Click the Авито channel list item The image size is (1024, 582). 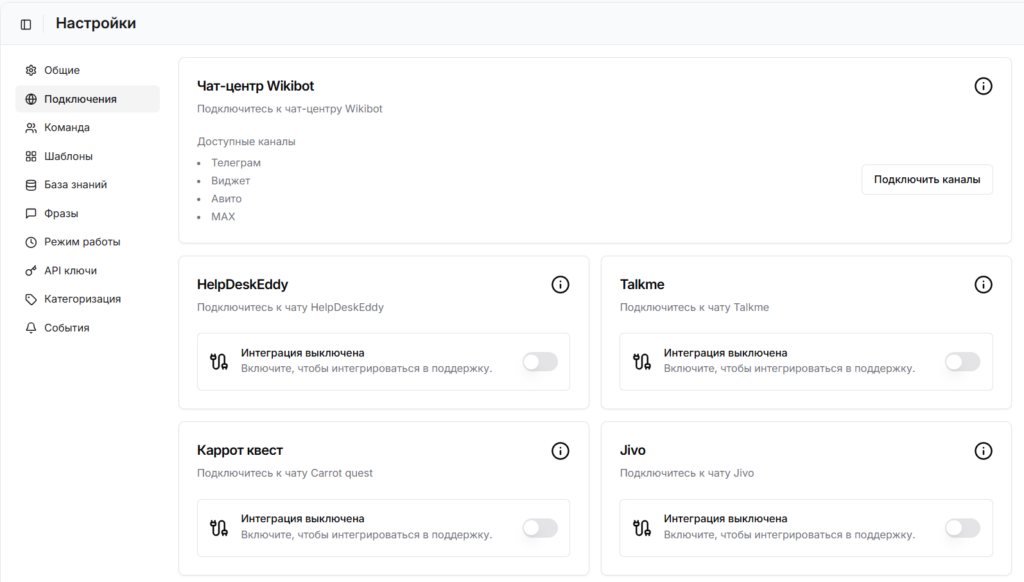pos(226,199)
